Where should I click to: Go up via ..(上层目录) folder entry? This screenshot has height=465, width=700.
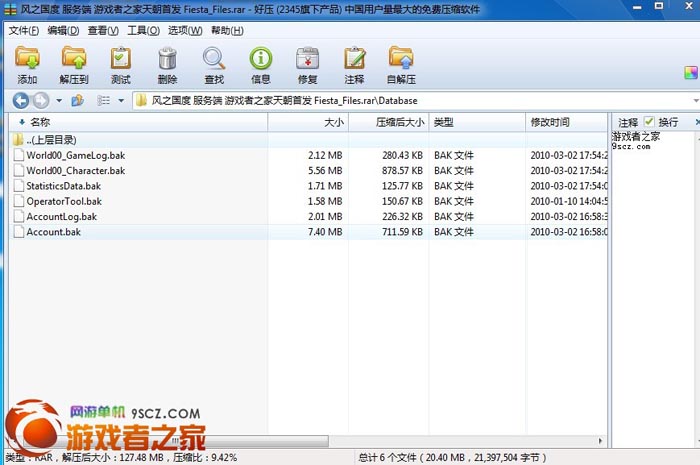point(51,140)
